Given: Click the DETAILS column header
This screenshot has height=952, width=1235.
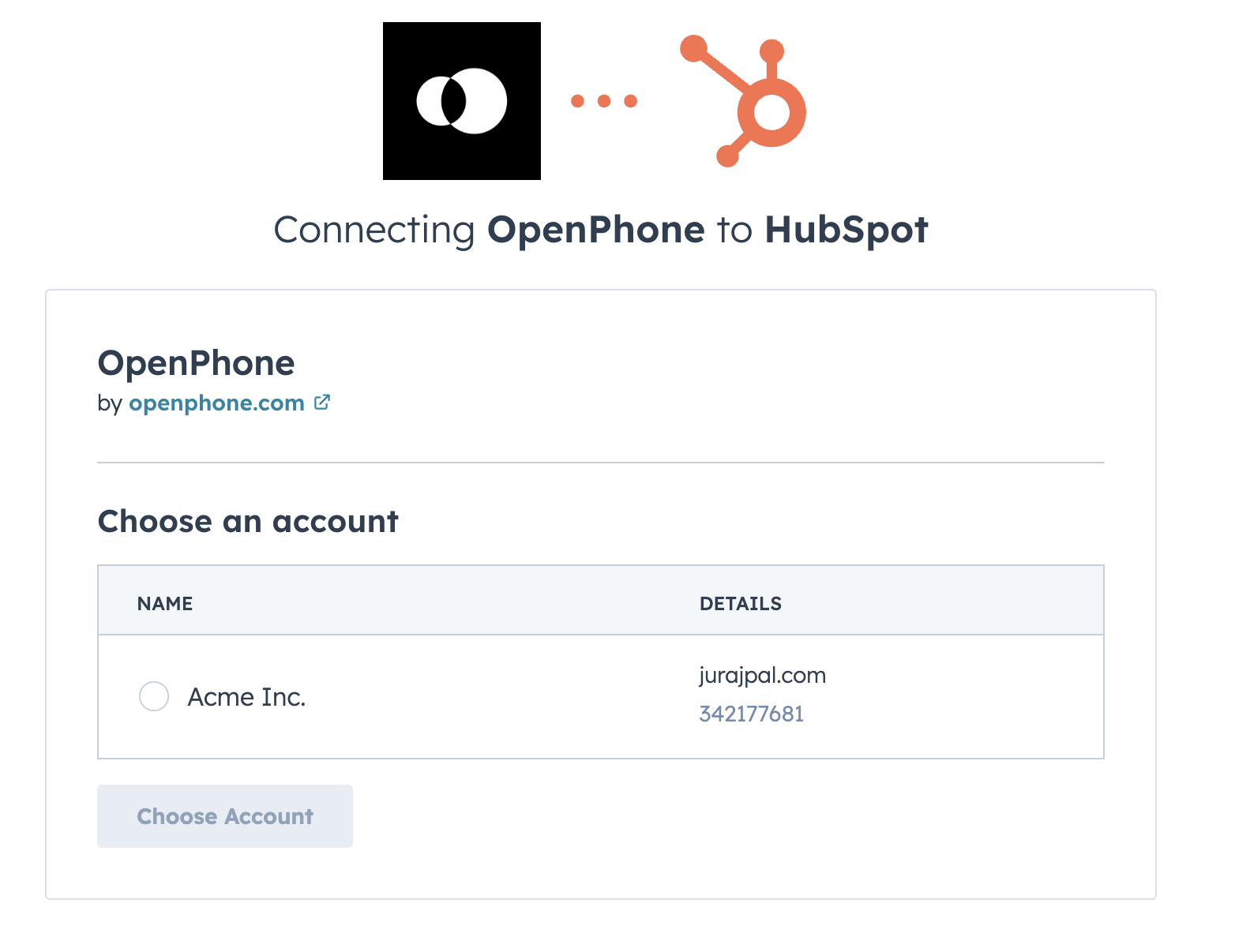Looking at the screenshot, I should click(x=741, y=604).
